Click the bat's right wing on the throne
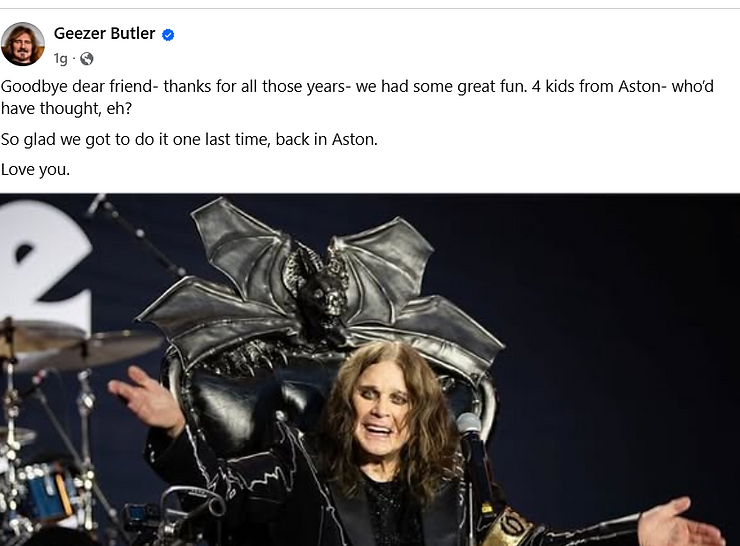740x546 pixels. point(420,285)
